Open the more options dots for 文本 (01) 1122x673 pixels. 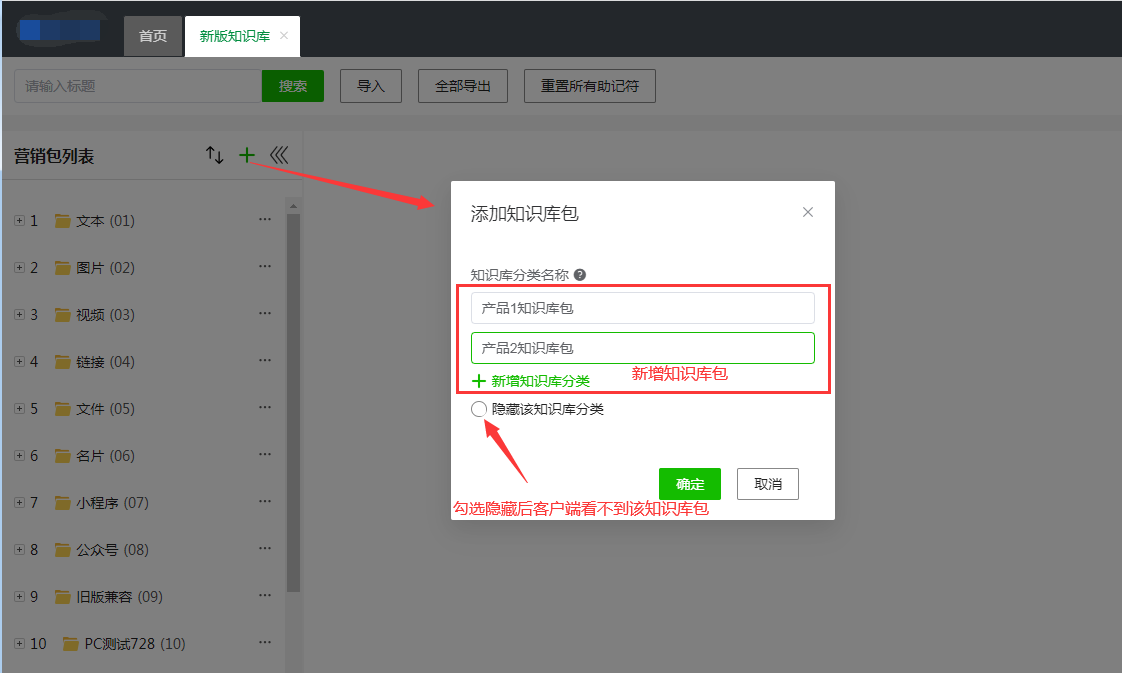pos(265,220)
